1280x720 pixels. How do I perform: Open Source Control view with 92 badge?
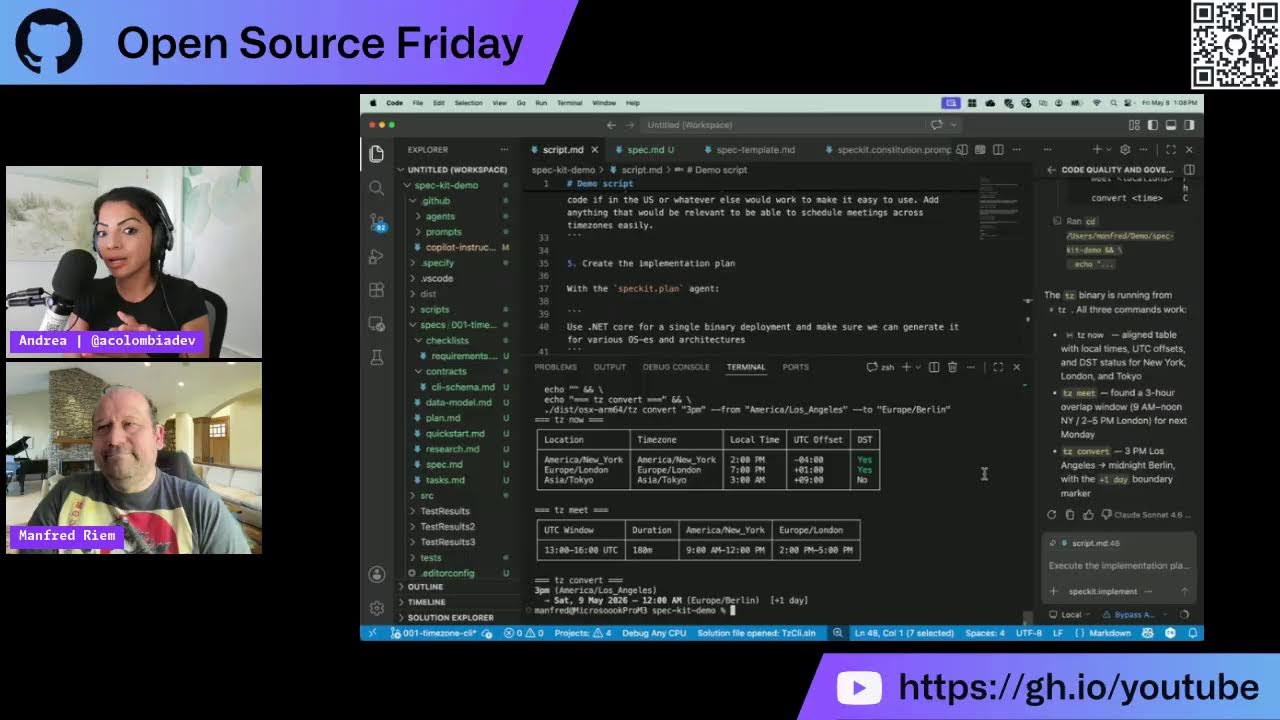[x=376, y=222]
